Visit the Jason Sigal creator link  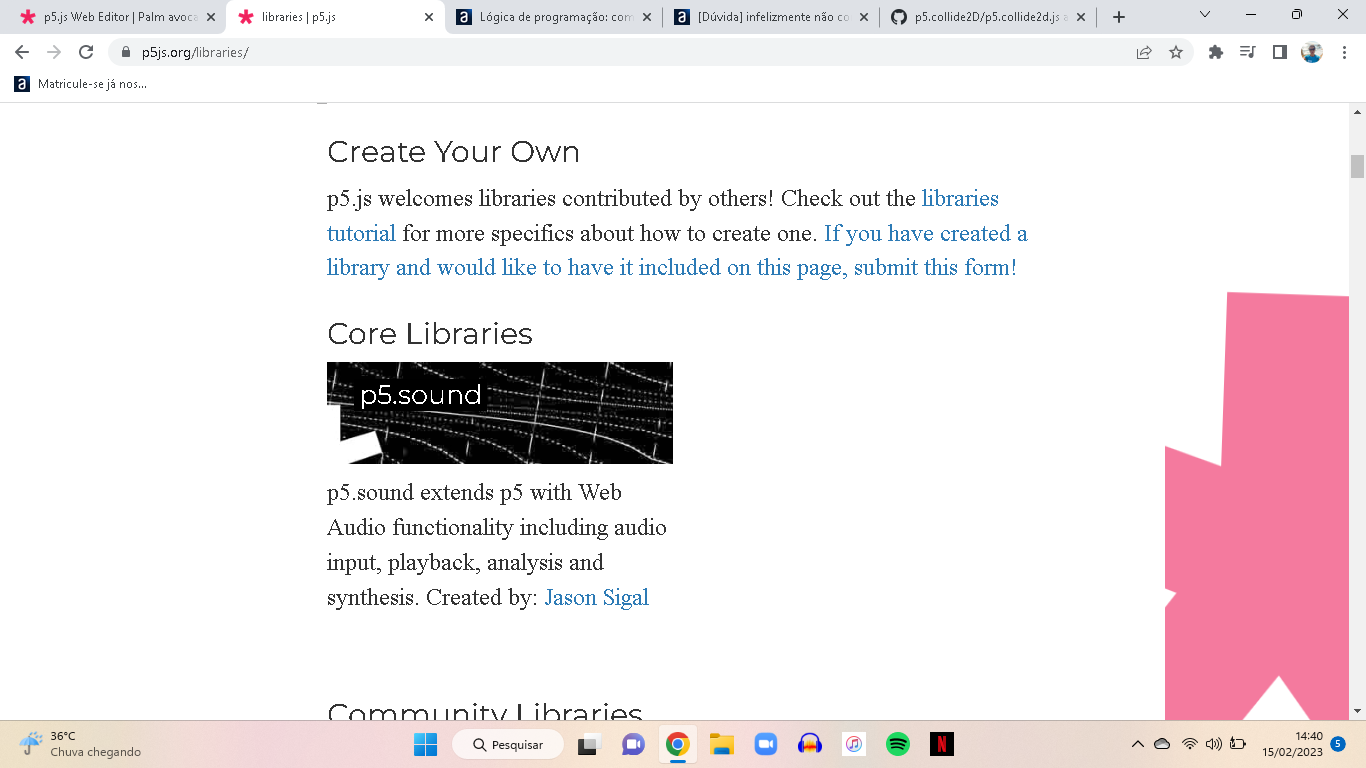(x=597, y=598)
